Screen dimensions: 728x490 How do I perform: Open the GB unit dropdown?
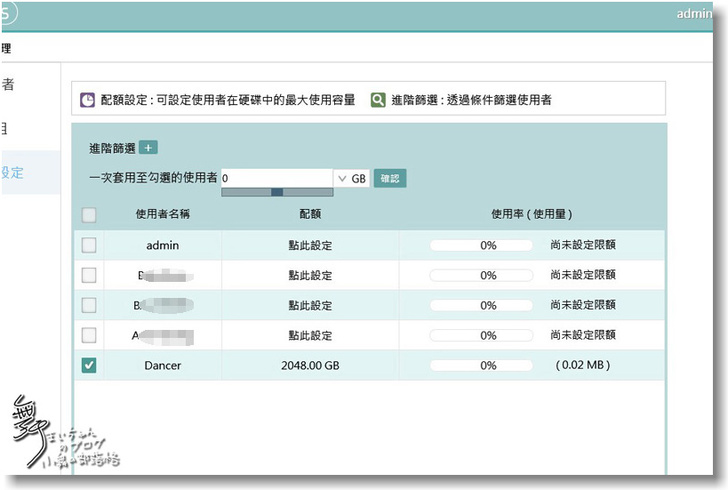click(352, 178)
